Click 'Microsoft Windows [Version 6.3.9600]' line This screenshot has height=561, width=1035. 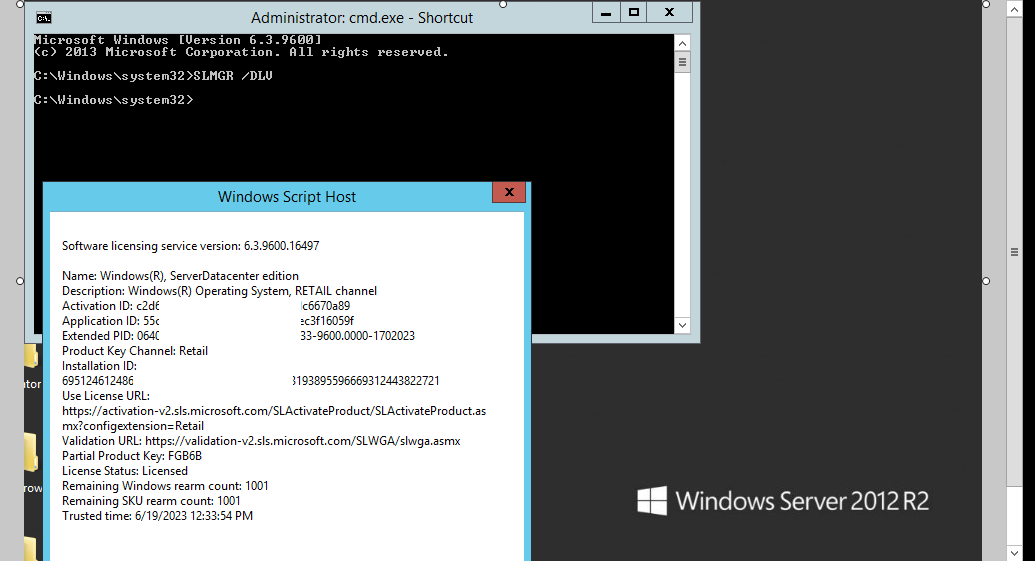pyautogui.click(x=178, y=40)
